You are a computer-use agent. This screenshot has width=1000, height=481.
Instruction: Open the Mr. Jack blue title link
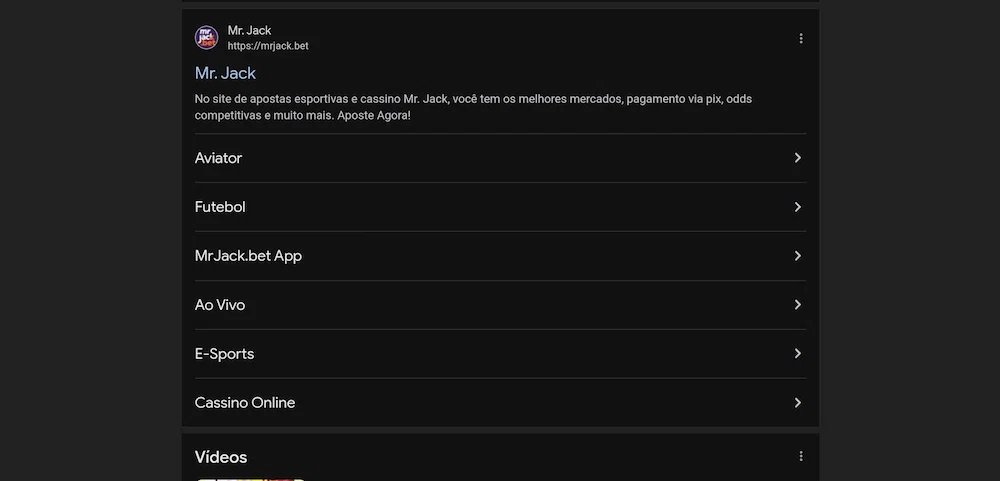pyautogui.click(x=225, y=73)
